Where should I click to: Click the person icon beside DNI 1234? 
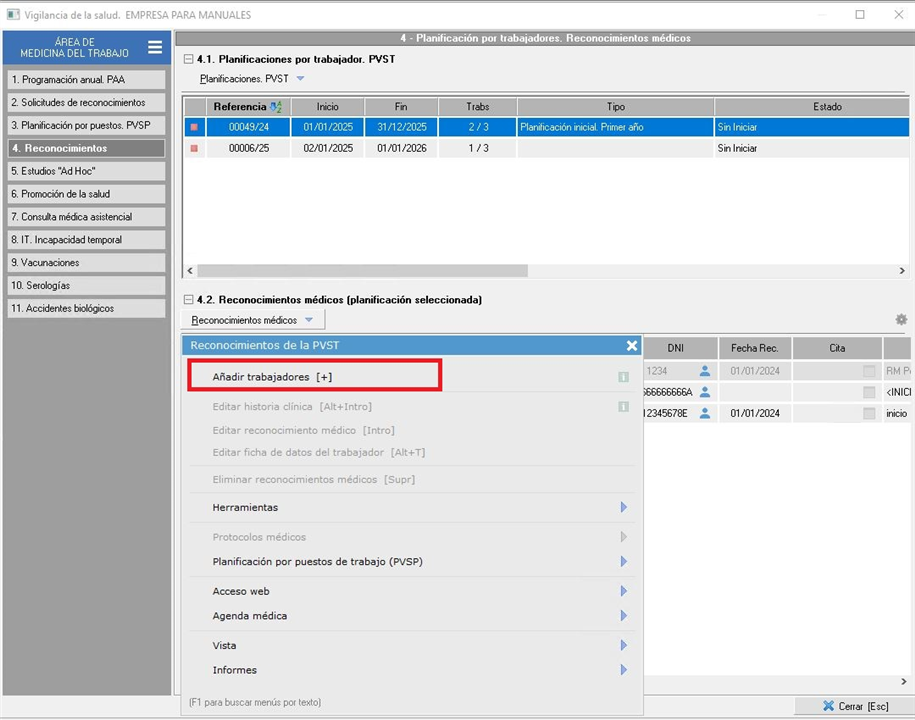(x=705, y=371)
